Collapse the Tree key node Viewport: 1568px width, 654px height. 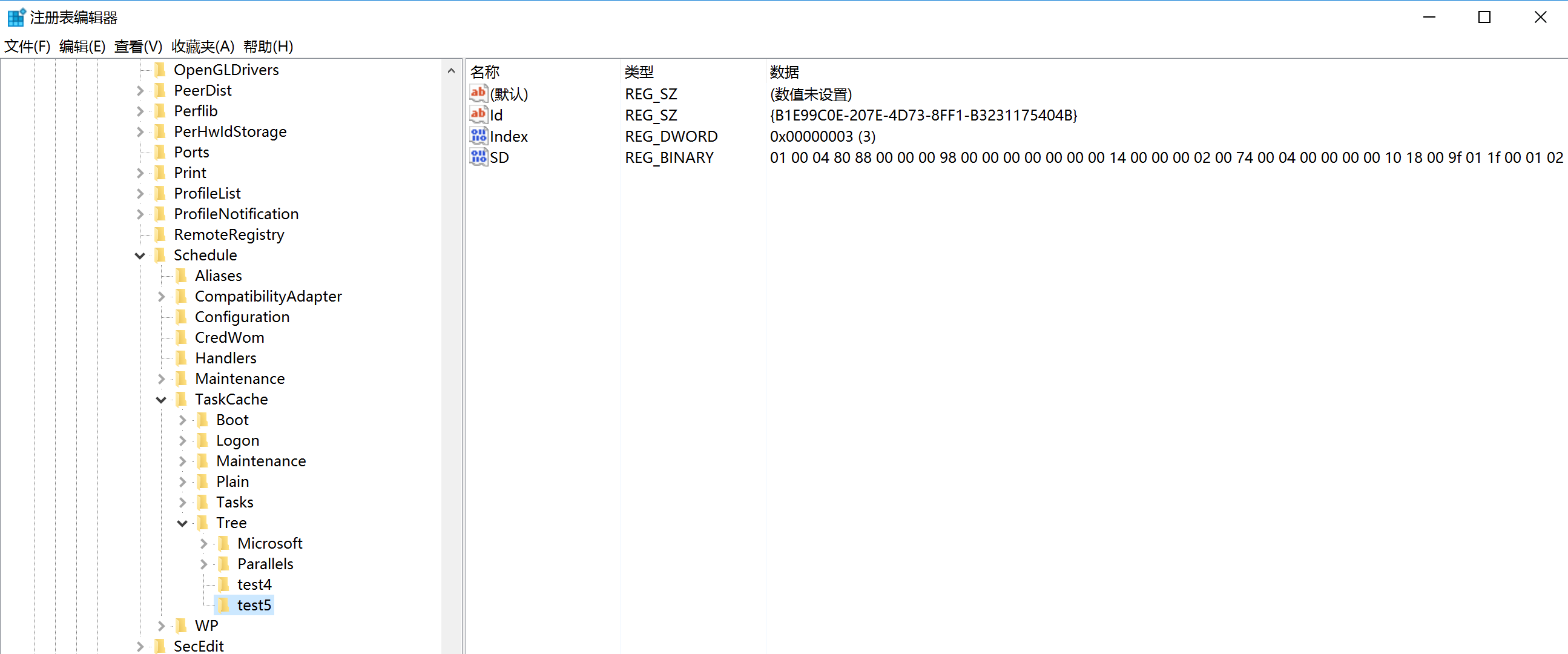(183, 523)
